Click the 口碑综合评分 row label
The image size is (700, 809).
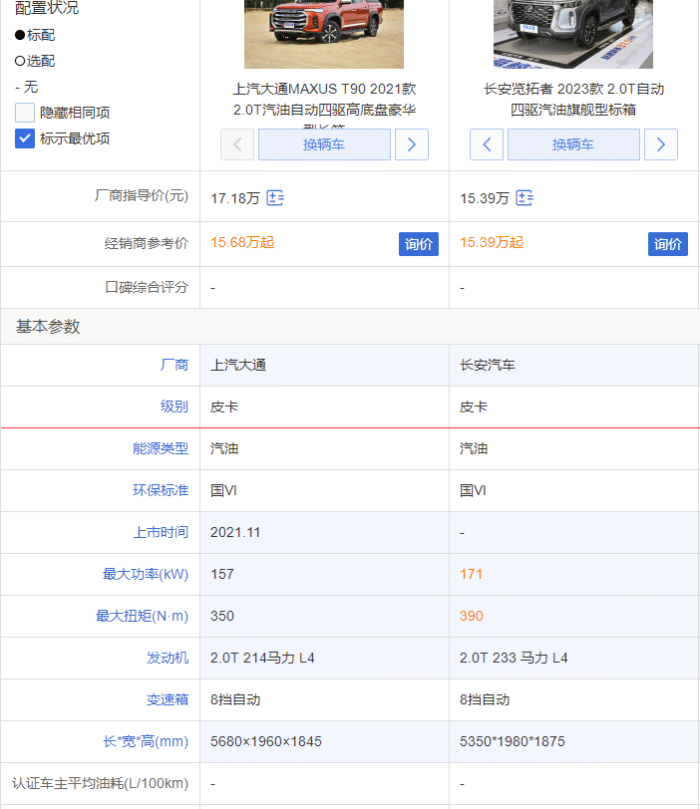pyautogui.click(x=146, y=287)
